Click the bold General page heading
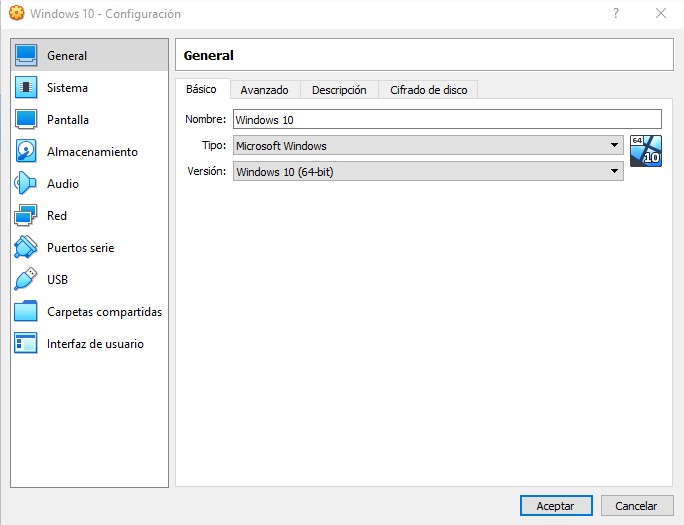Screen dimensions: 684x525 tap(209, 55)
